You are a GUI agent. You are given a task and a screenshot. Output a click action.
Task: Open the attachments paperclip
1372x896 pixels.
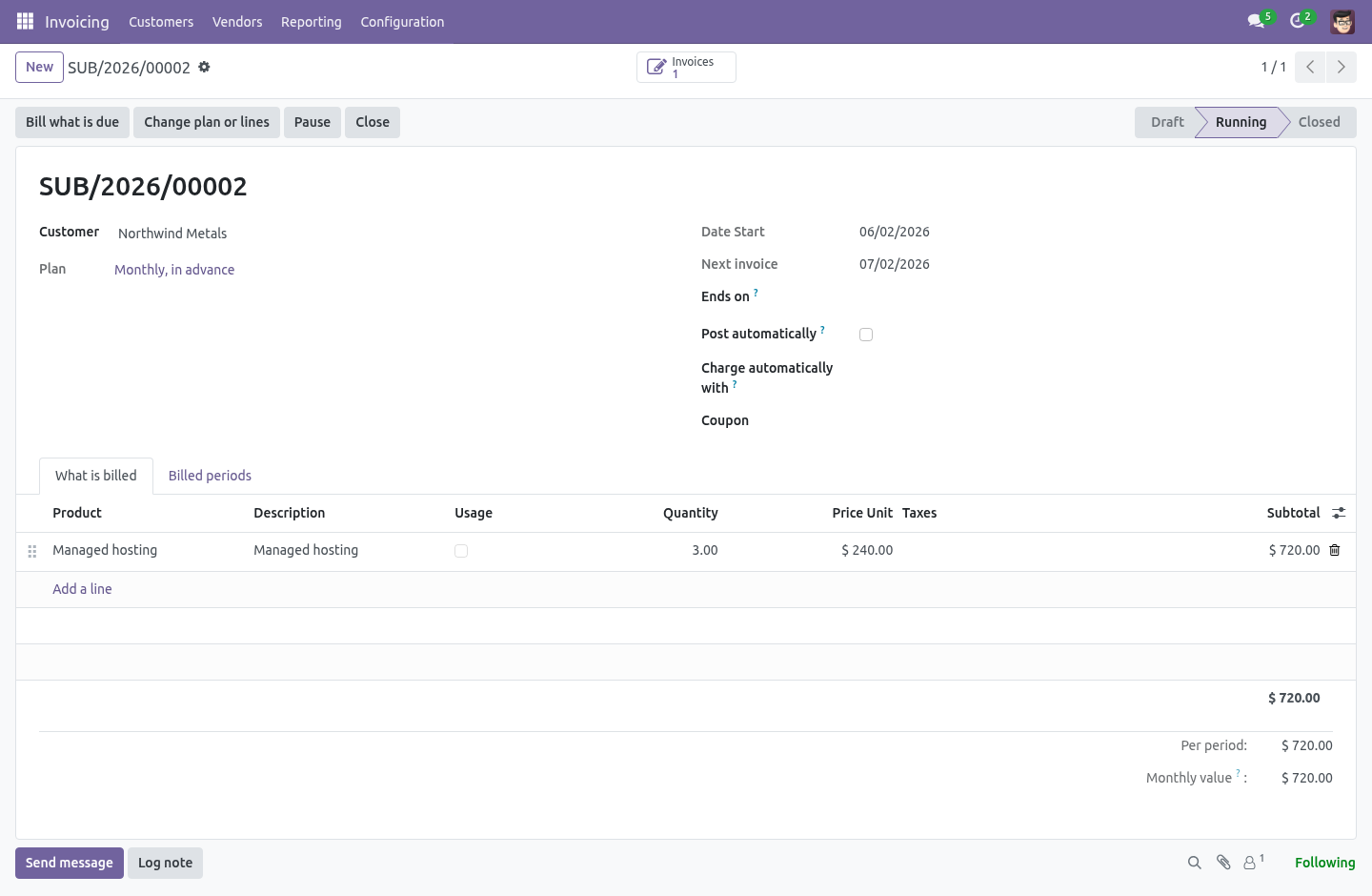point(1223,863)
